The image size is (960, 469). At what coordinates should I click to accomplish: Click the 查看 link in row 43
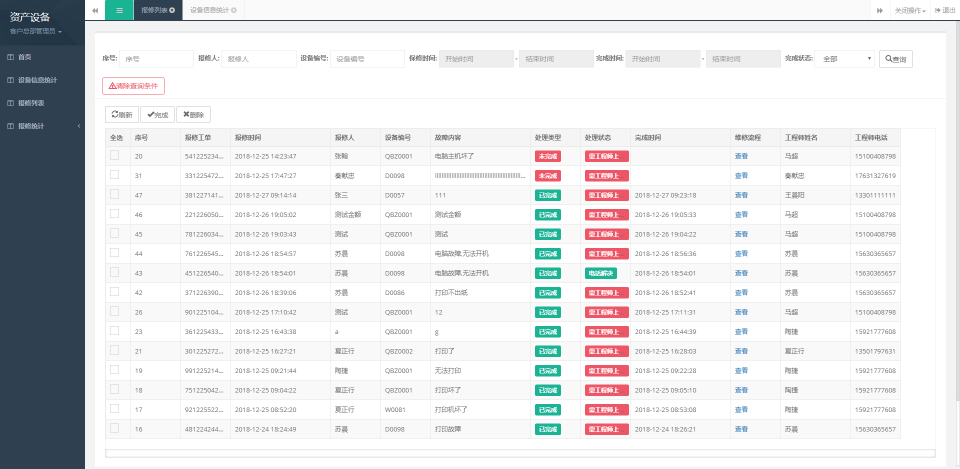tap(741, 273)
